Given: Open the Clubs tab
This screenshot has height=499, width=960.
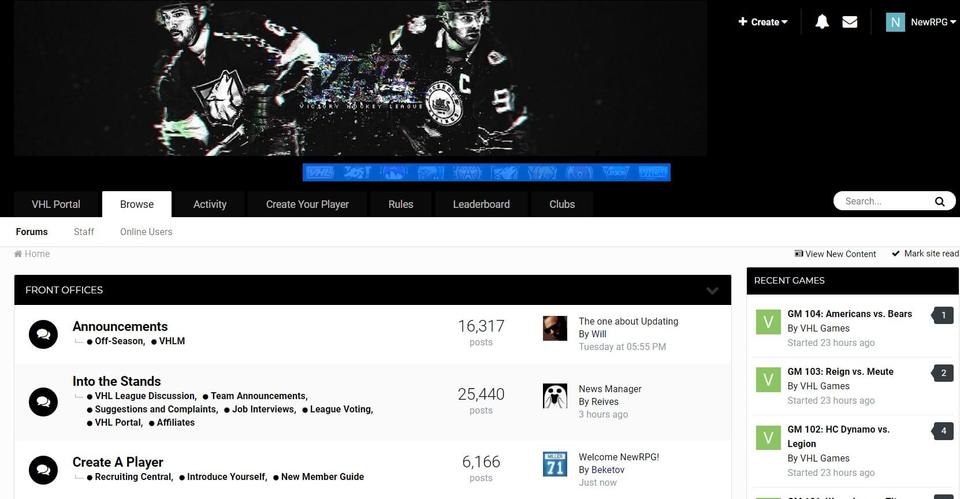Looking at the screenshot, I should click(x=562, y=204).
